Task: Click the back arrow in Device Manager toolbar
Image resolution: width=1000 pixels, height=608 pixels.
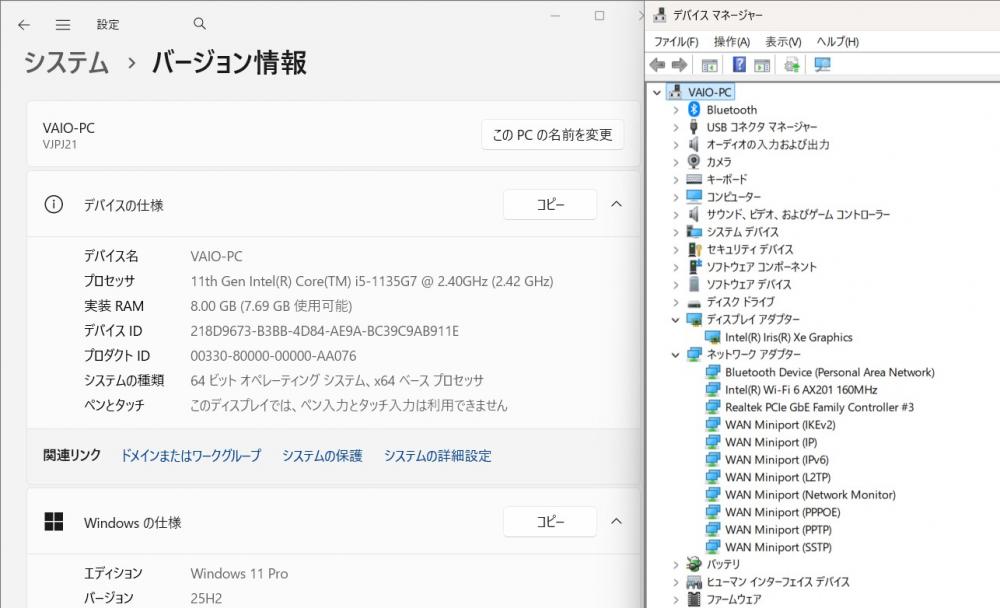Action: coord(657,64)
